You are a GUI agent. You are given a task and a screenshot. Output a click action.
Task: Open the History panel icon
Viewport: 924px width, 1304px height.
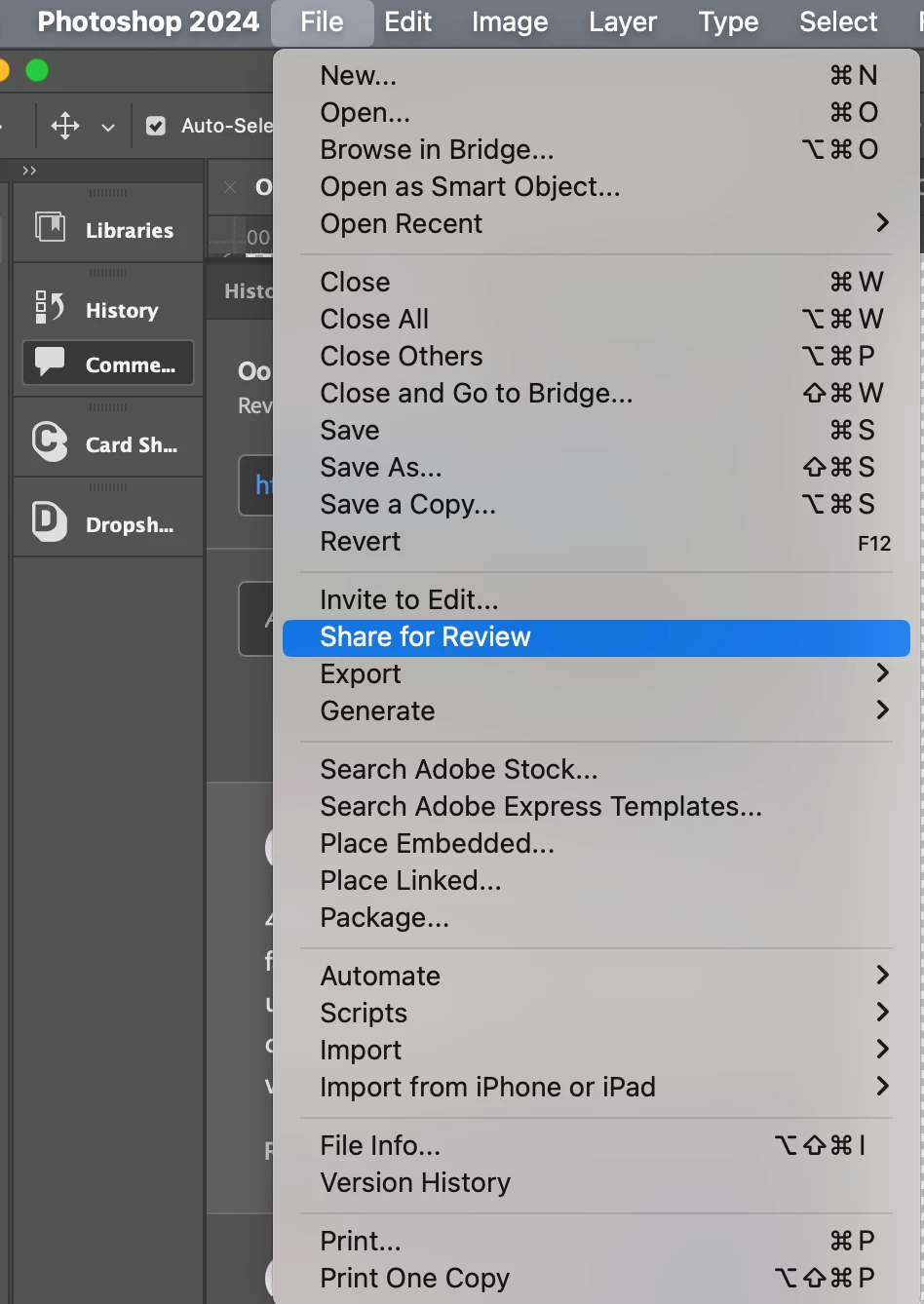(50, 308)
